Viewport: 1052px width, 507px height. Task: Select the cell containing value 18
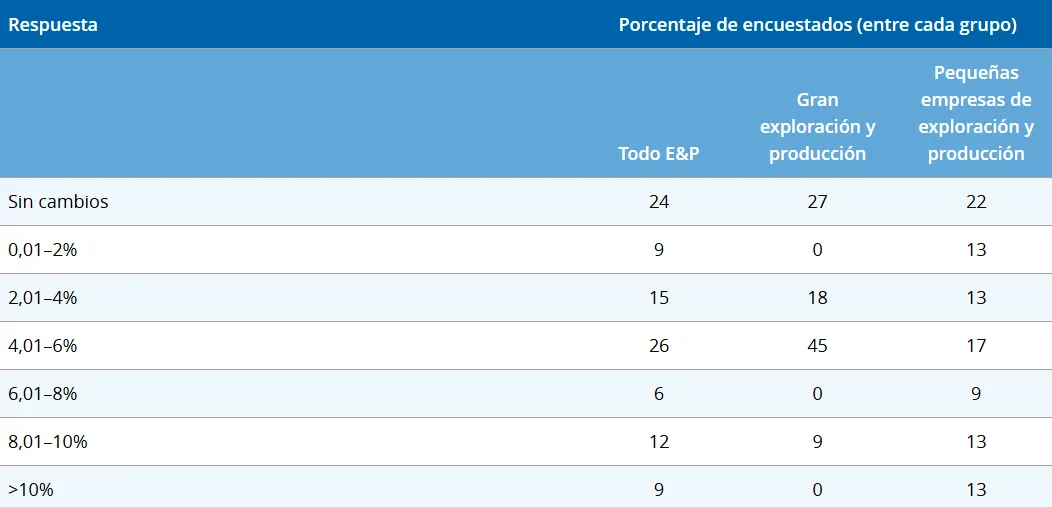click(817, 297)
